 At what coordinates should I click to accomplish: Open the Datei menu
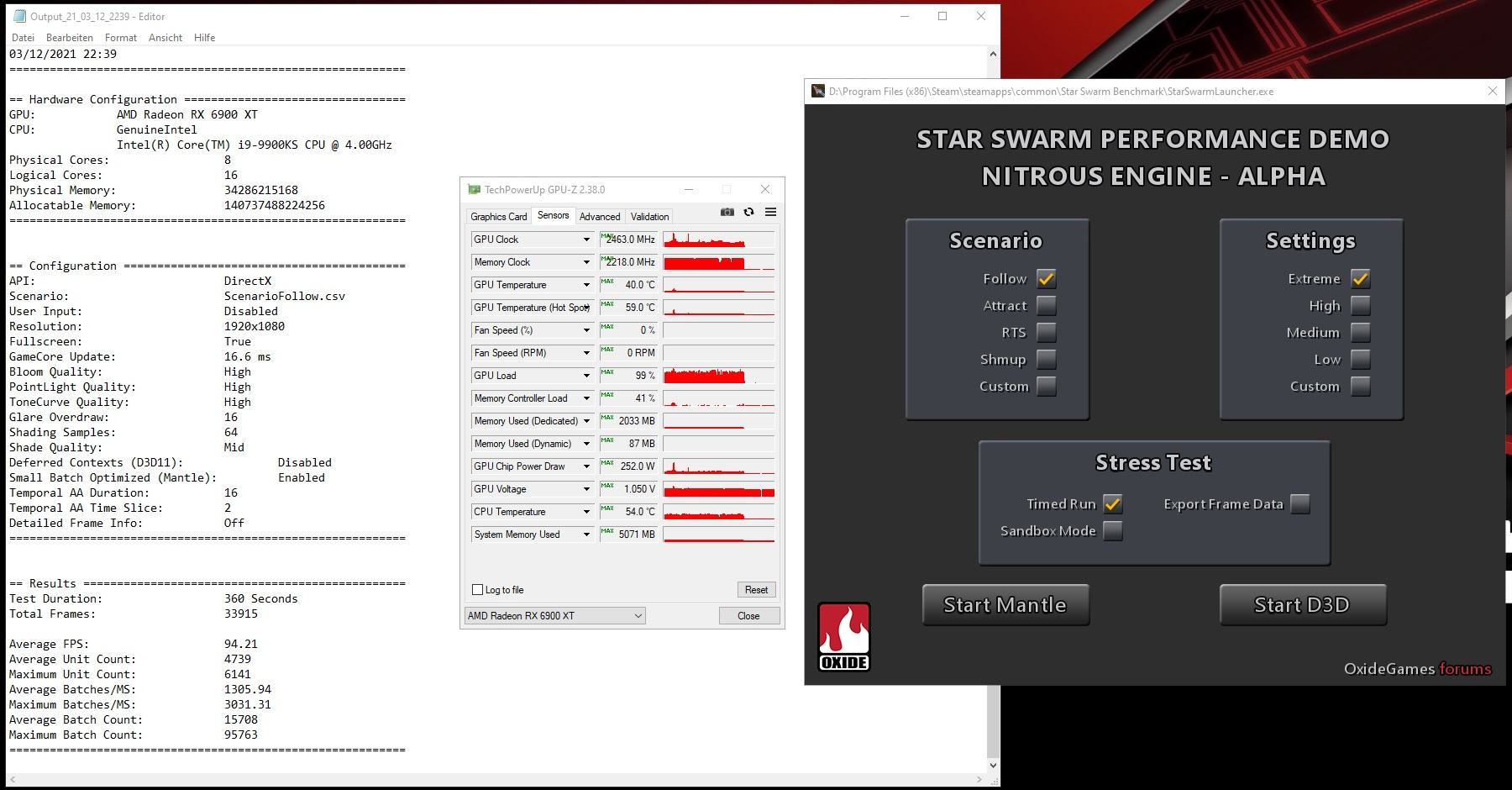(x=24, y=38)
